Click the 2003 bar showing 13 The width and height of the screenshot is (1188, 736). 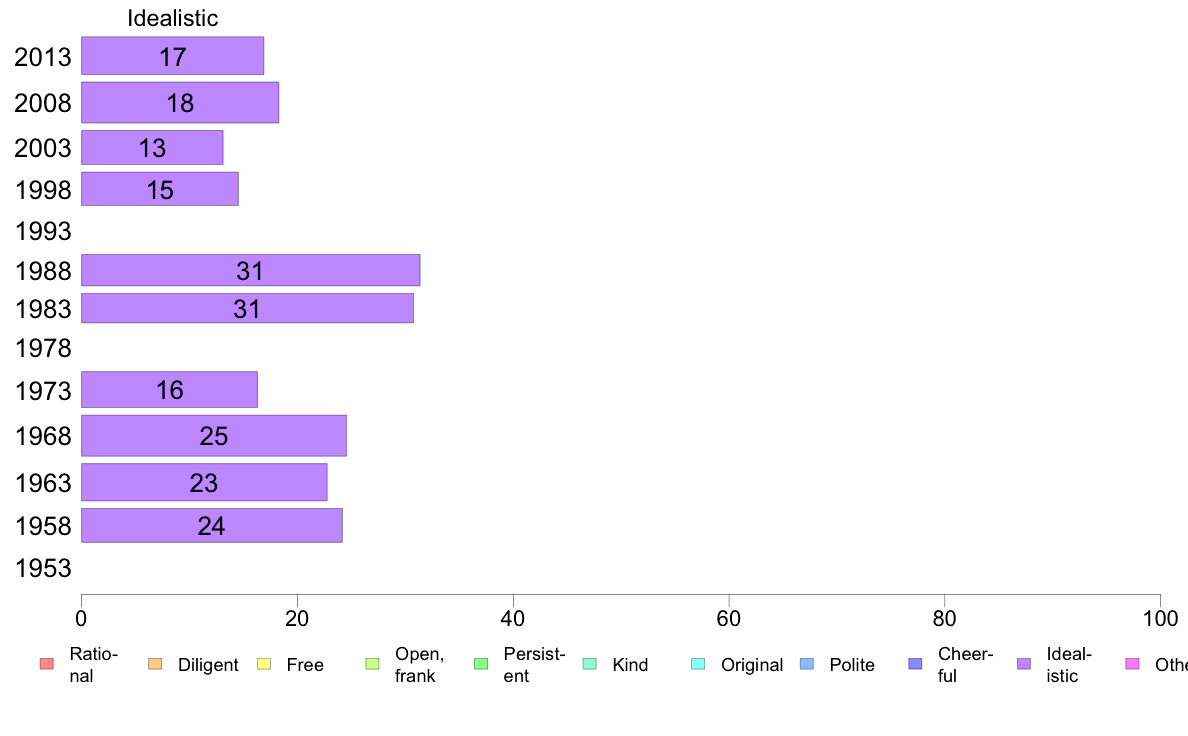[152, 147]
